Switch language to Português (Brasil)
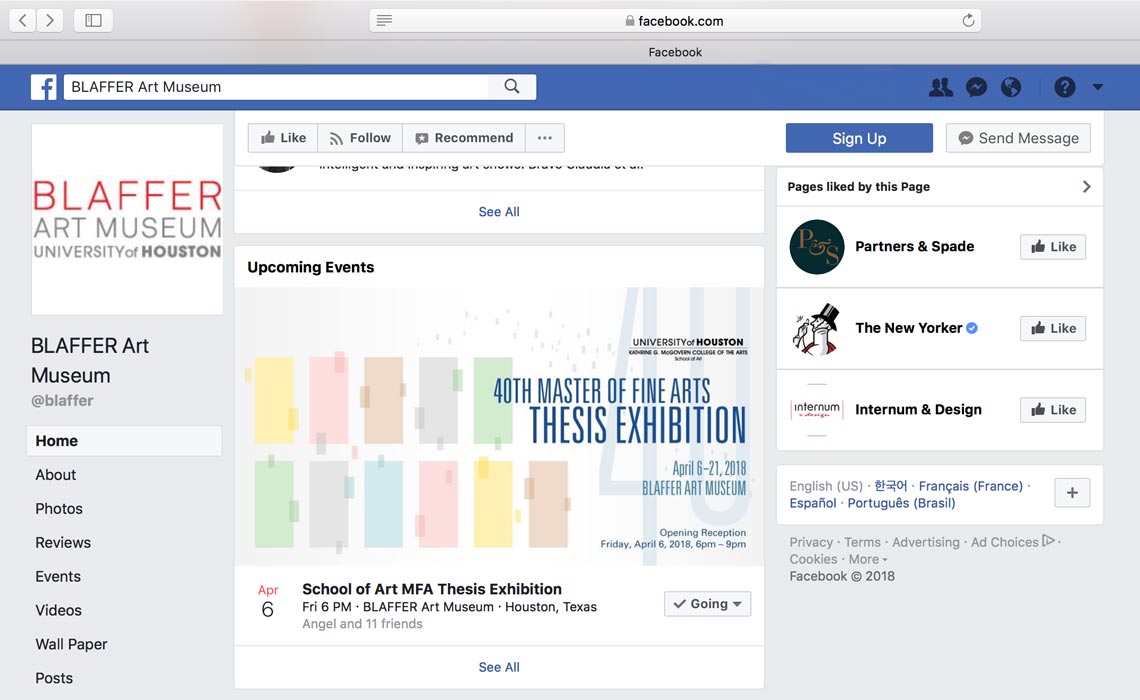 click(902, 503)
